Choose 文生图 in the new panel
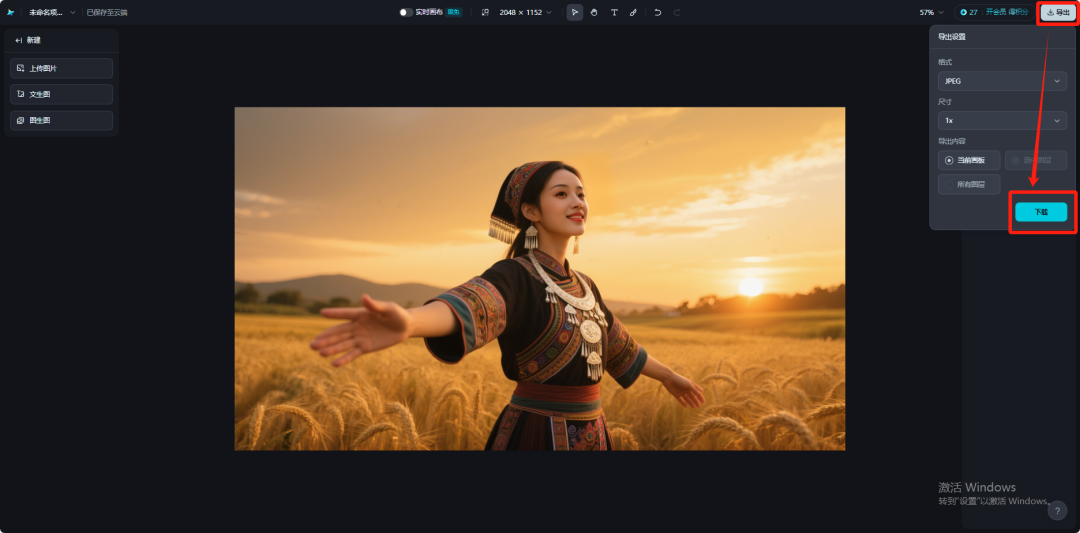 pyautogui.click(x=61, y=94)
